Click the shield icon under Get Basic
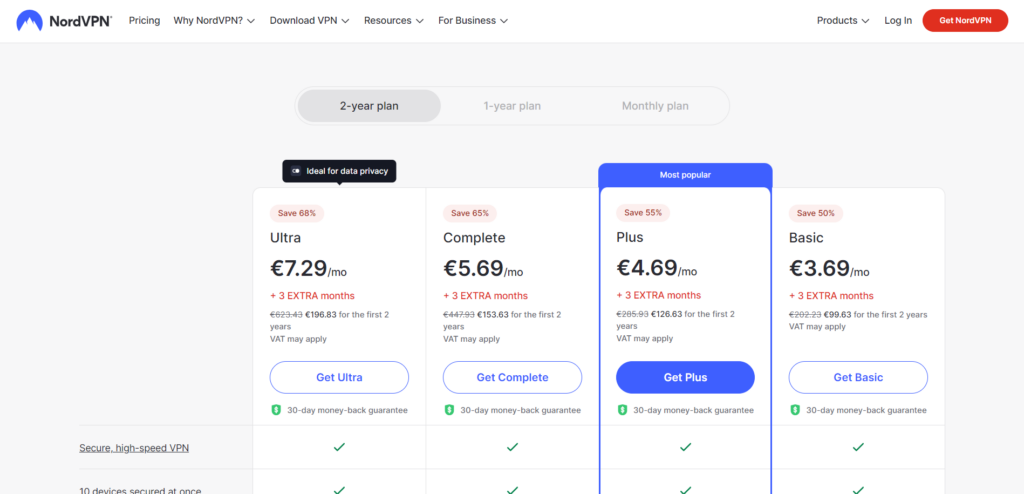Viewport: 1024px width, 494px height. [x=795, y=410]
